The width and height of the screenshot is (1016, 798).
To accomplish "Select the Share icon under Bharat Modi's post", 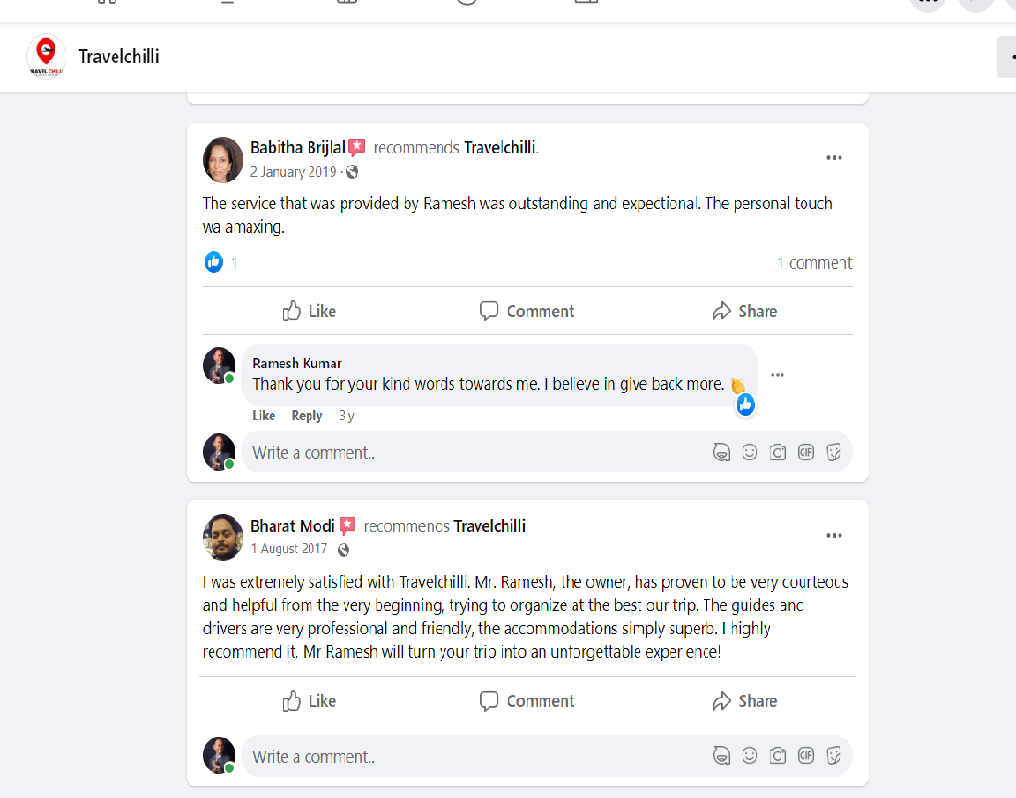I will 744,701.
